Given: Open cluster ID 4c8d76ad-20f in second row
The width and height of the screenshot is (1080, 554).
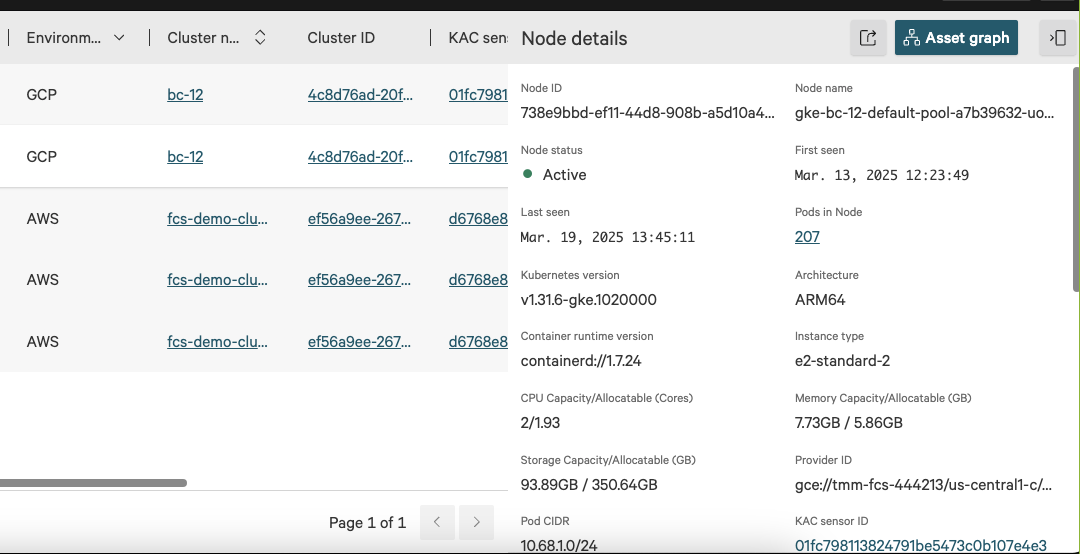Looking at the screenshot, I should click(x=360, y=157).
